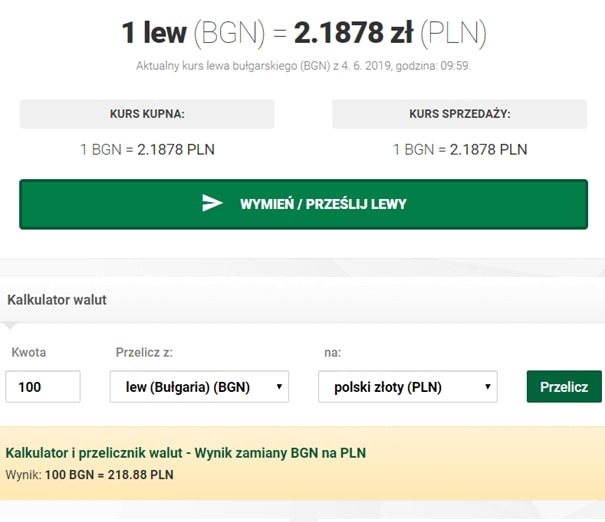This screenshot has height=522, width=605.
Task: Click the 'na:' label
Action: (x=332, y=353)
